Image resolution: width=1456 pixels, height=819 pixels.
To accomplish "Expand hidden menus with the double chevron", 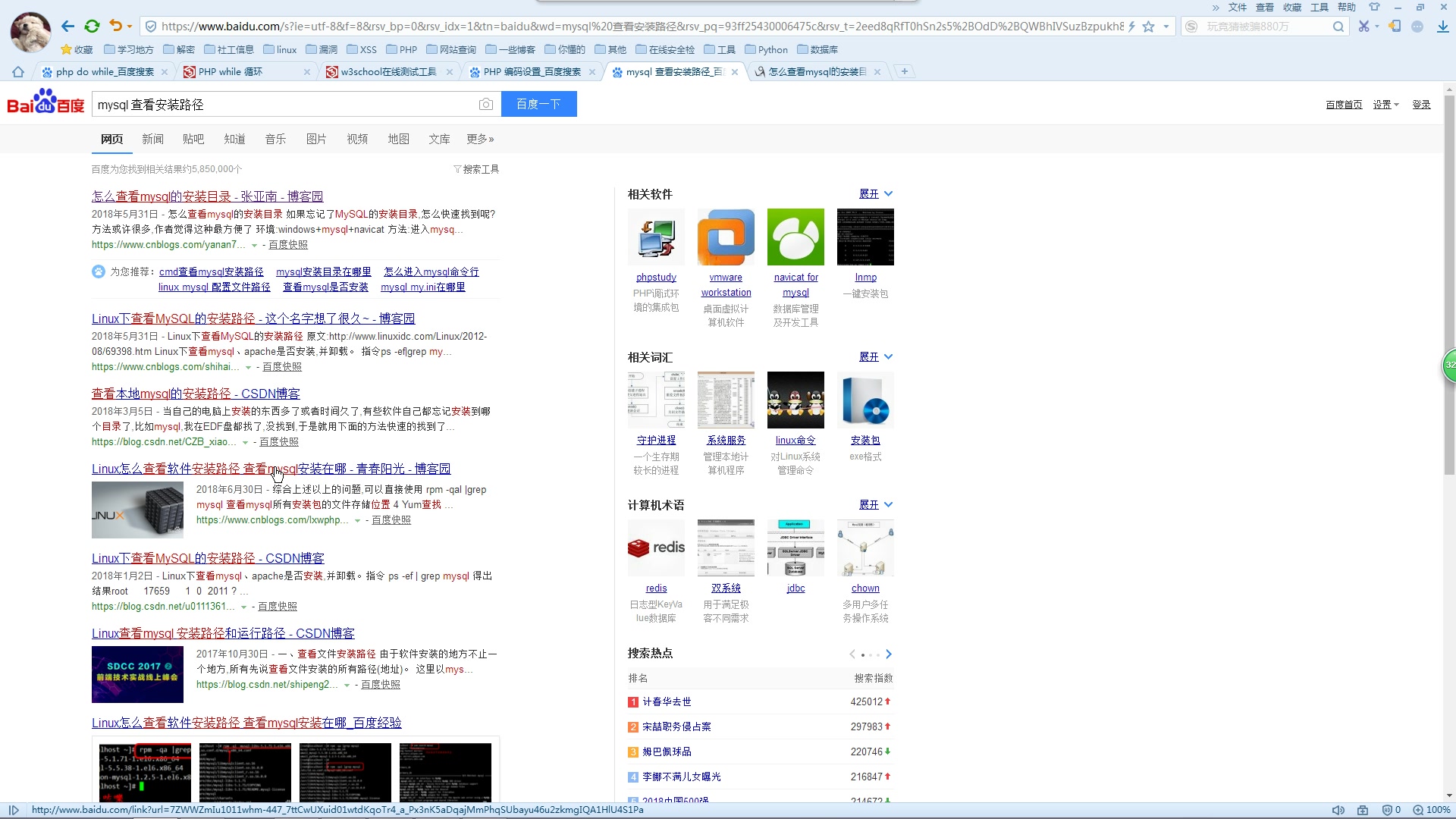I will pyautogui.click(x=1216, y=8).
